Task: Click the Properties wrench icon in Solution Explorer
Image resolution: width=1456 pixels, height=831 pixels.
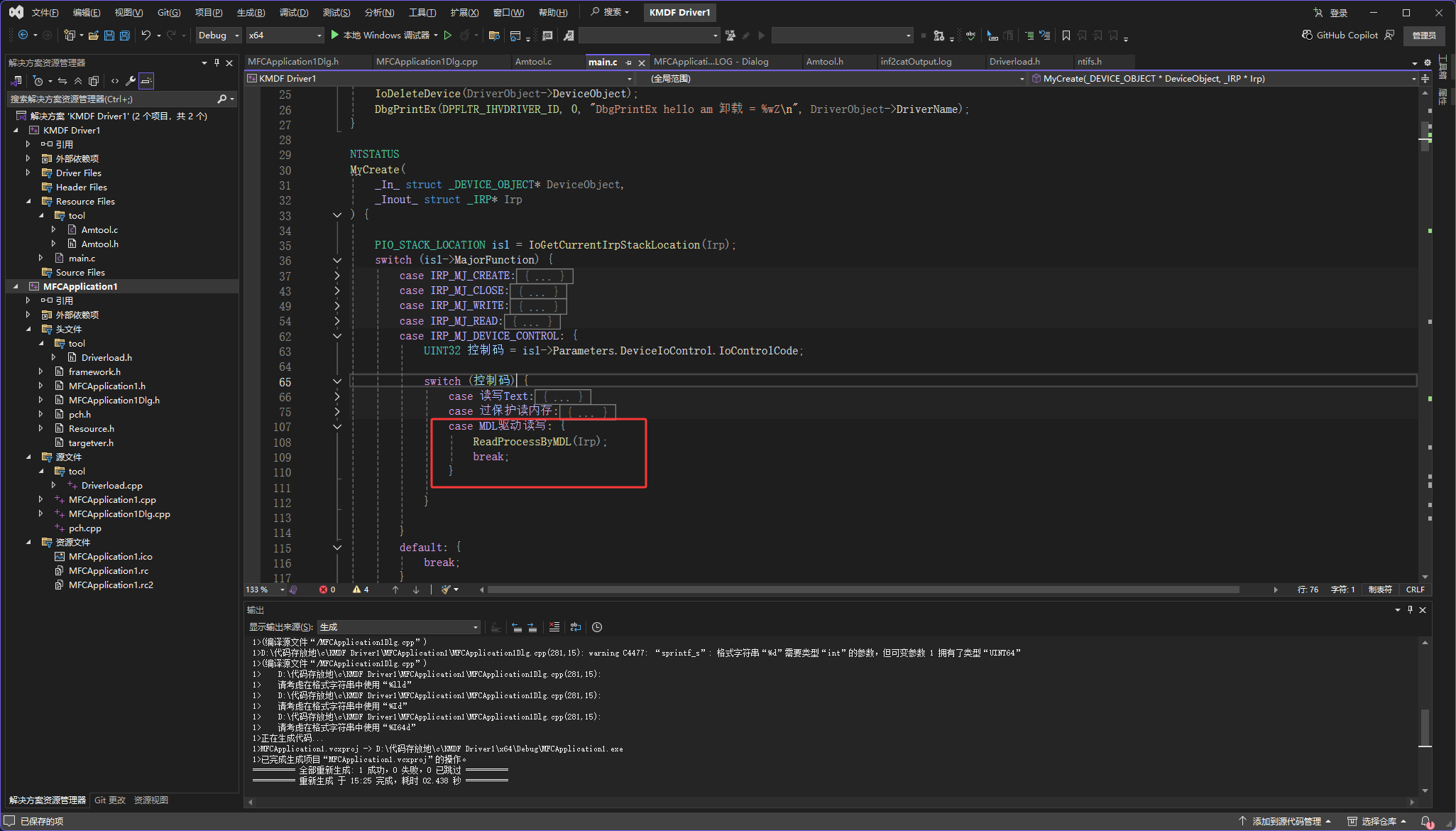Action: tap(131, 80)
